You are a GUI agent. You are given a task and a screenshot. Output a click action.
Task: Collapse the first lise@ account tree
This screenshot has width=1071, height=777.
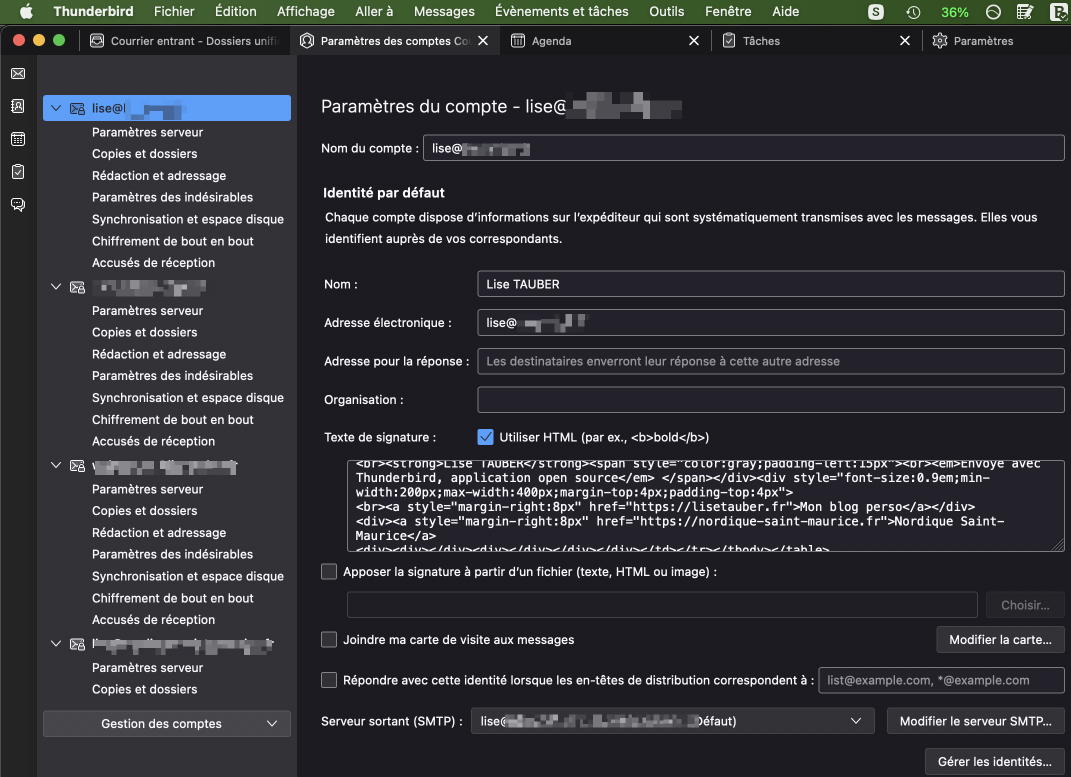[56, 108]
